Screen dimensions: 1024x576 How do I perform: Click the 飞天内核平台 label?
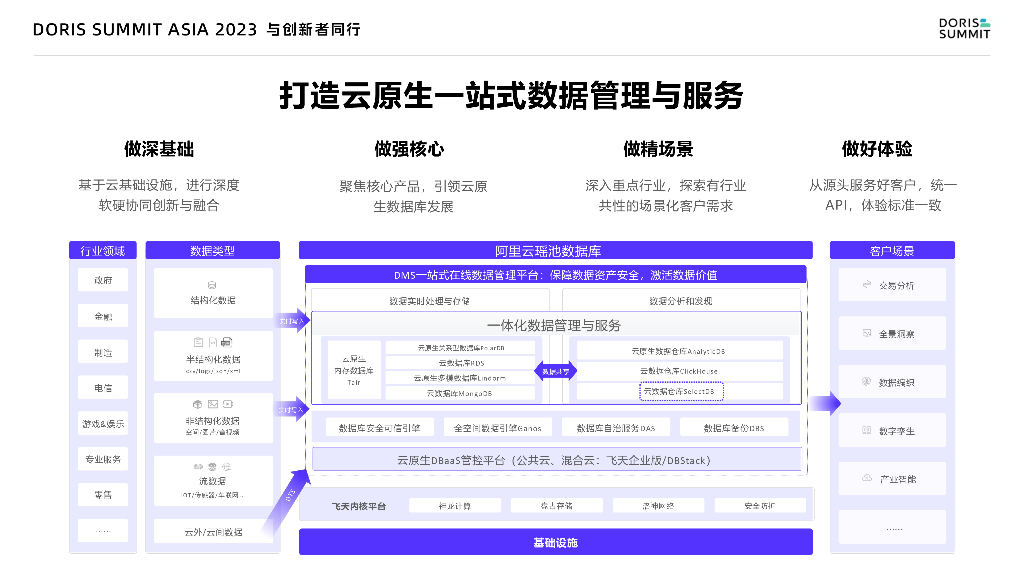pyautogui.click(x=359, y=506)
